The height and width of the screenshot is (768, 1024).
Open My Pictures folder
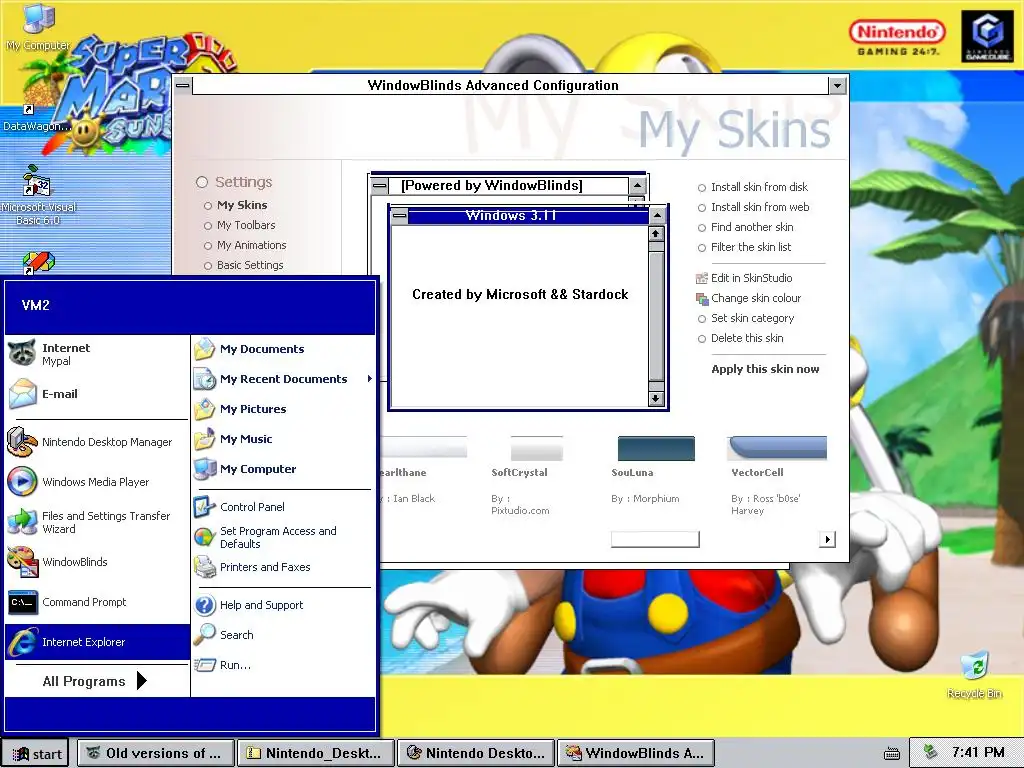point(283,409)
